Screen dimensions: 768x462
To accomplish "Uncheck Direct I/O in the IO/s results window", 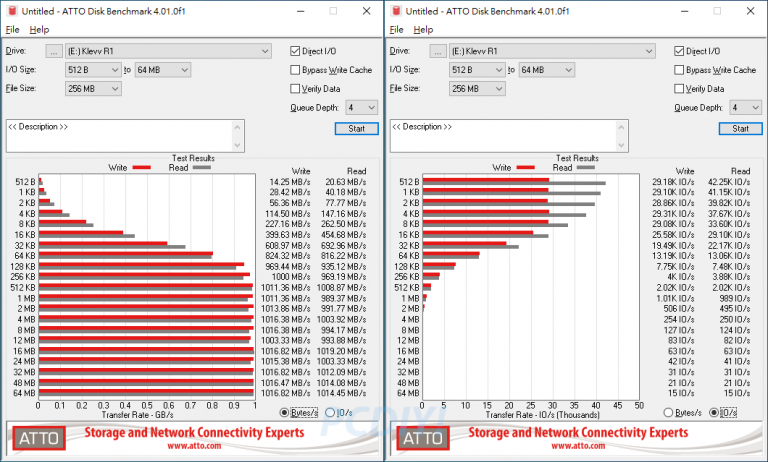I will pos(679,51).
